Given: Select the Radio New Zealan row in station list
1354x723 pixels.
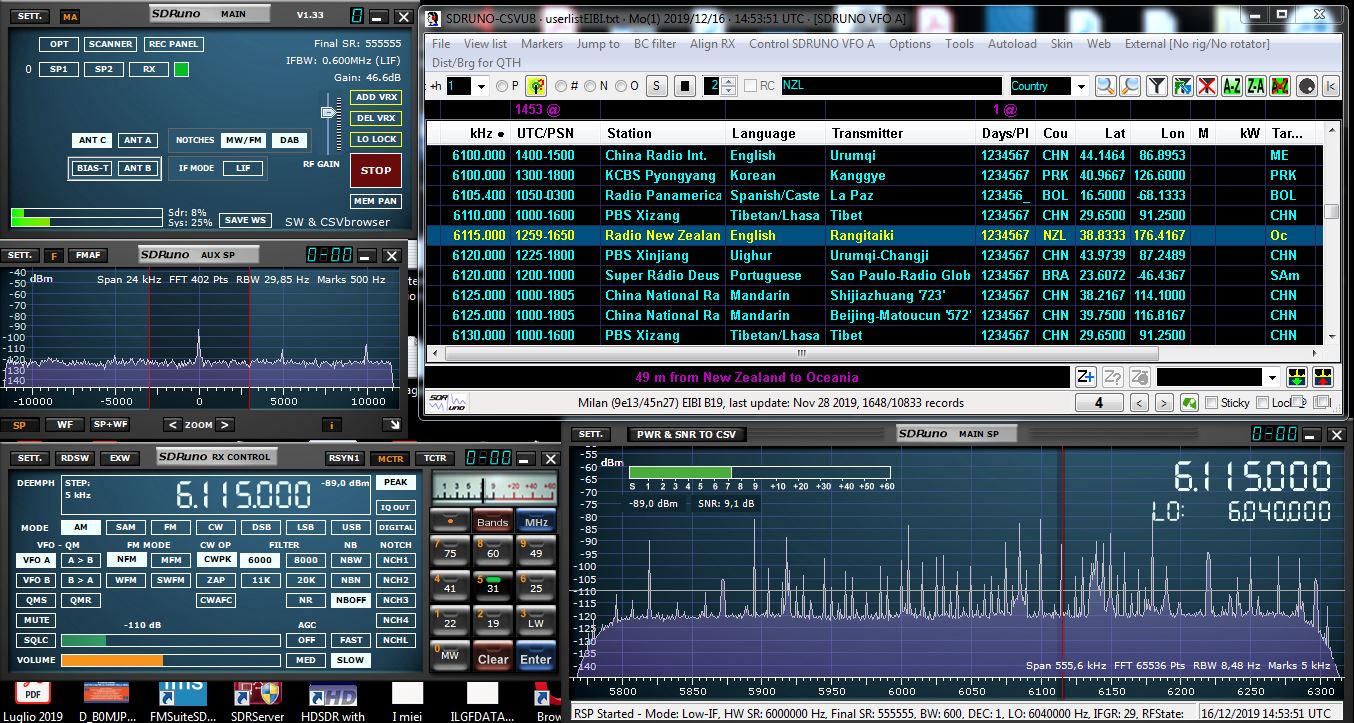Looking at the screenshot, I should (x=876, y=235).
